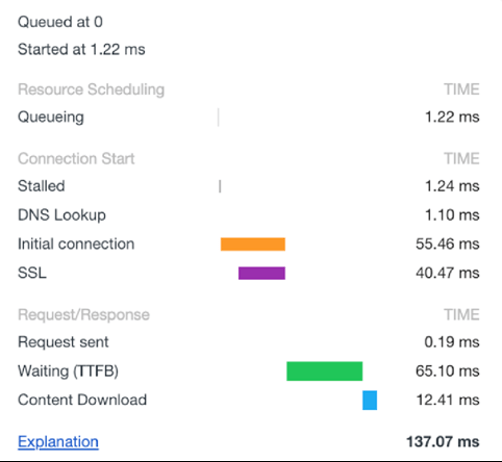Click the 40.47 ms SSL value

(x=447, y=273)
